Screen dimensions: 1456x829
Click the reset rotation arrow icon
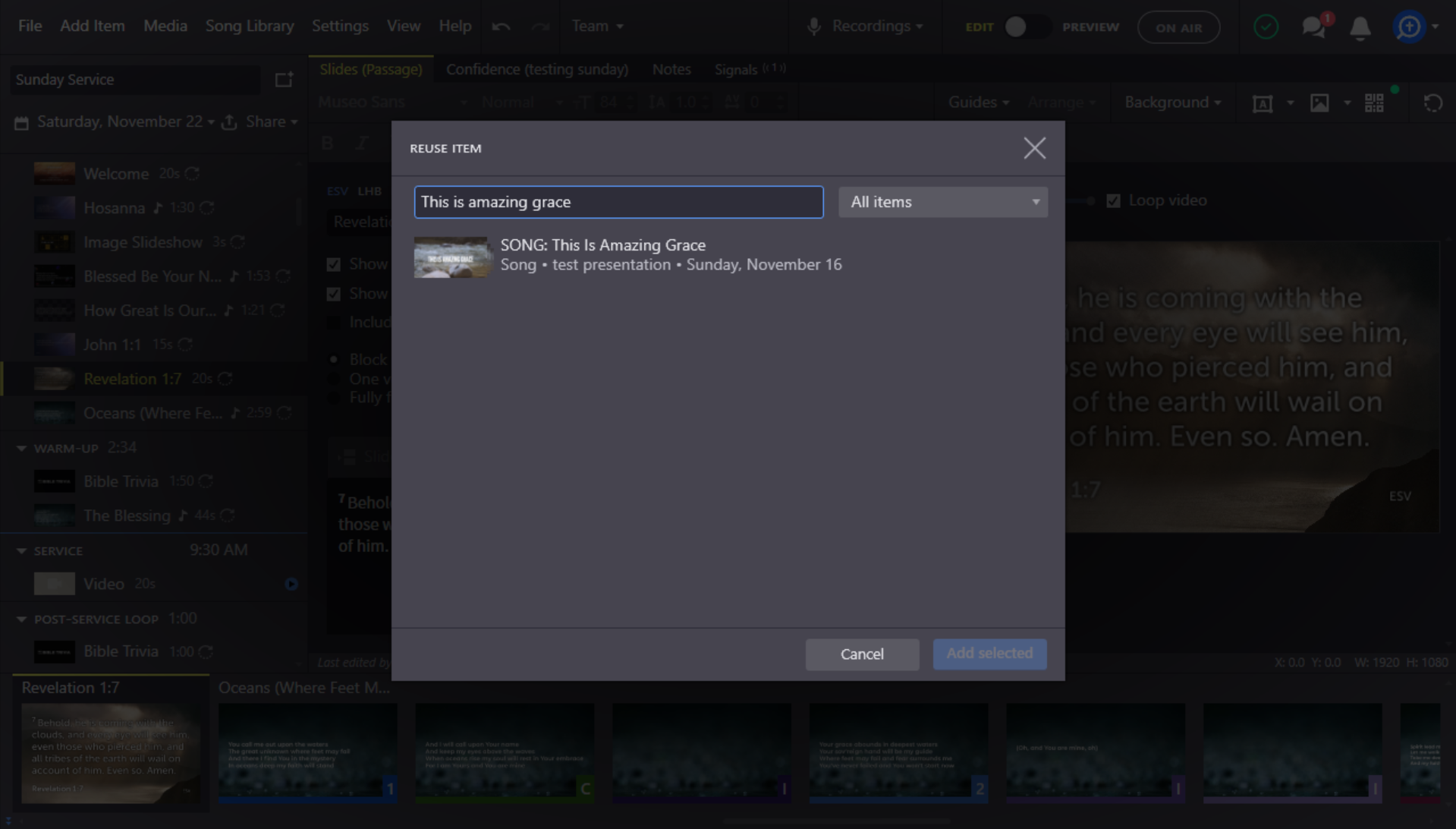[1432, 103]
